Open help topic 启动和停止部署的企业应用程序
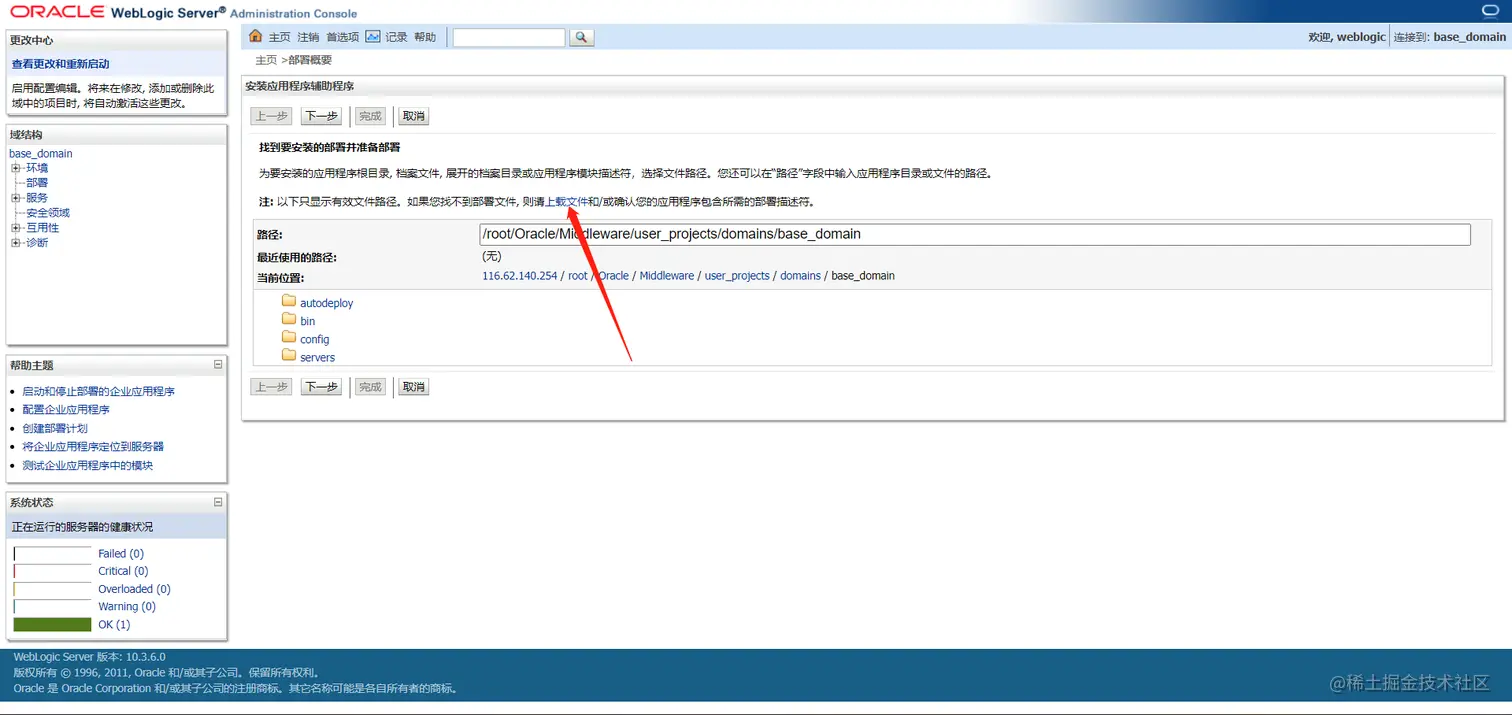Viewport: 1512px width, 715px height. pyautogui.click(x=99, y=391)
